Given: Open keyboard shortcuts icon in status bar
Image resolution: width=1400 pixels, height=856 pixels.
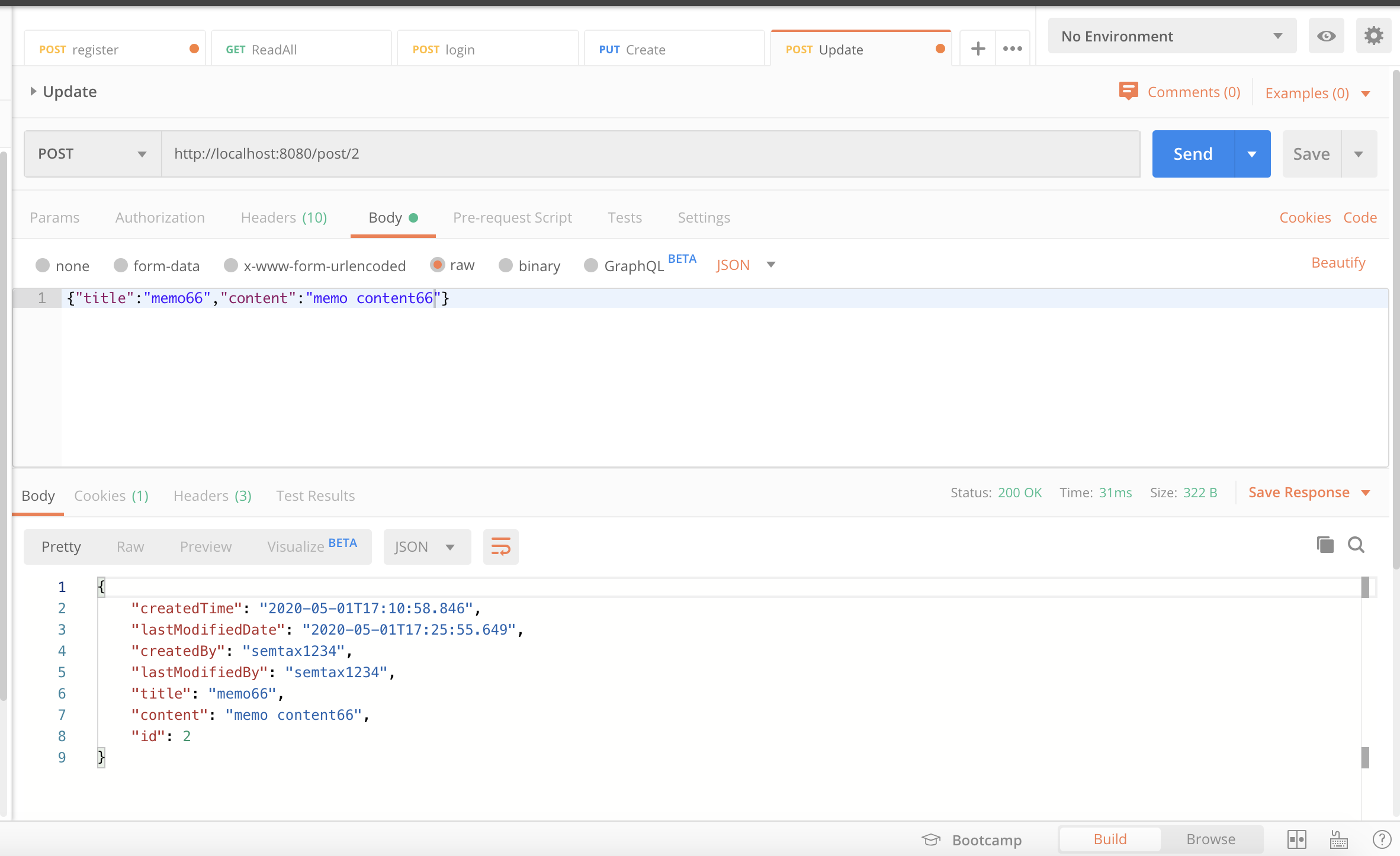Looking at the screenshot, I should pos(1339,839).
